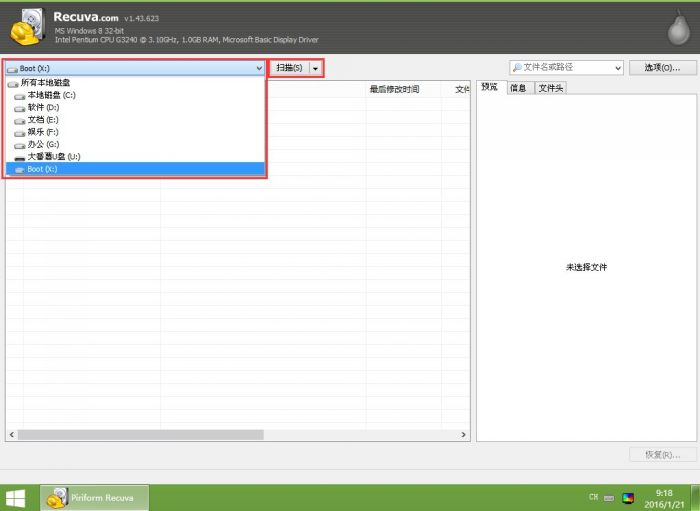Click the colorful display tray icon

pos(628,497)
